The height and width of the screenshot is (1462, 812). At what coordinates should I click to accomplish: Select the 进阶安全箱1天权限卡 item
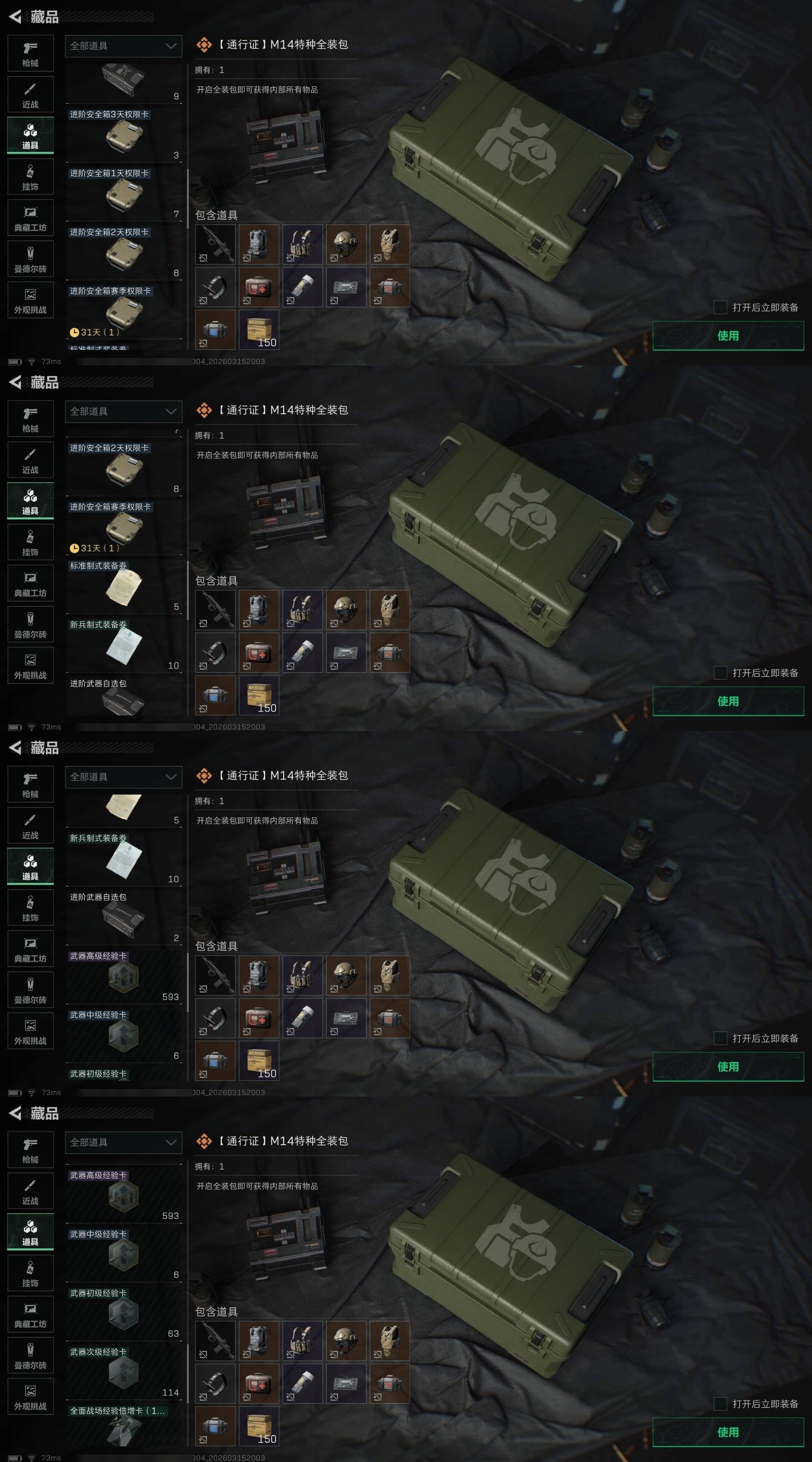[x=124, y=194]
